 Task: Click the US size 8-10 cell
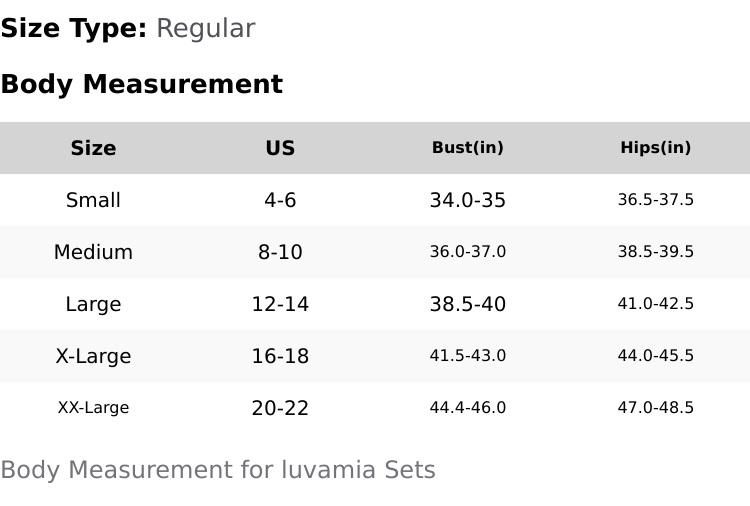pos(280,252)
